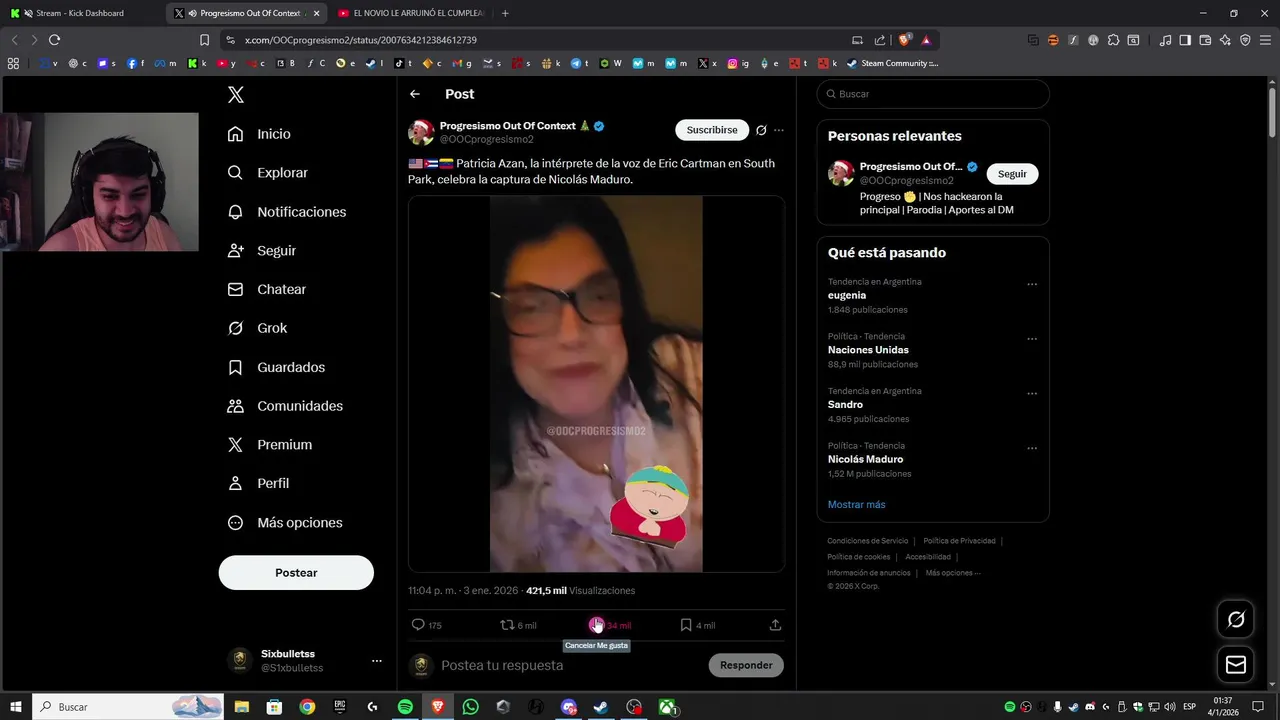Click the Seguir button in Personas relevantes
Image resolution: width=1280 pixels, height=720 pixels.
tap(1012, 174)
